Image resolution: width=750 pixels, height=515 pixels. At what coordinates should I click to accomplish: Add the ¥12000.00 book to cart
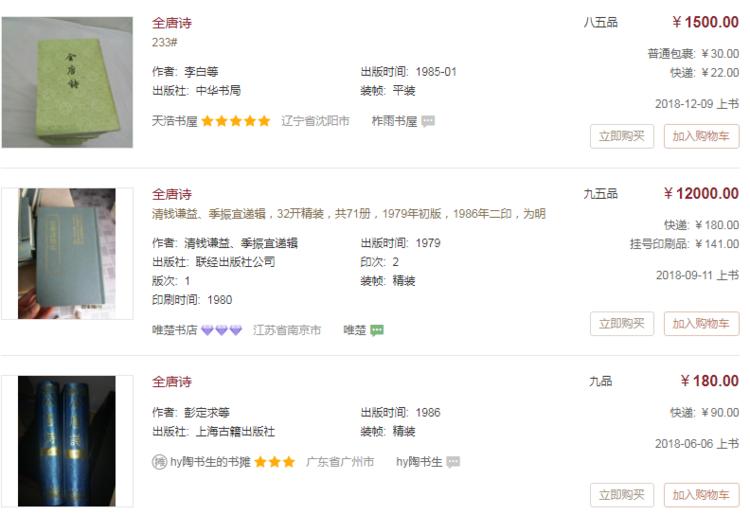click(701, 324)
